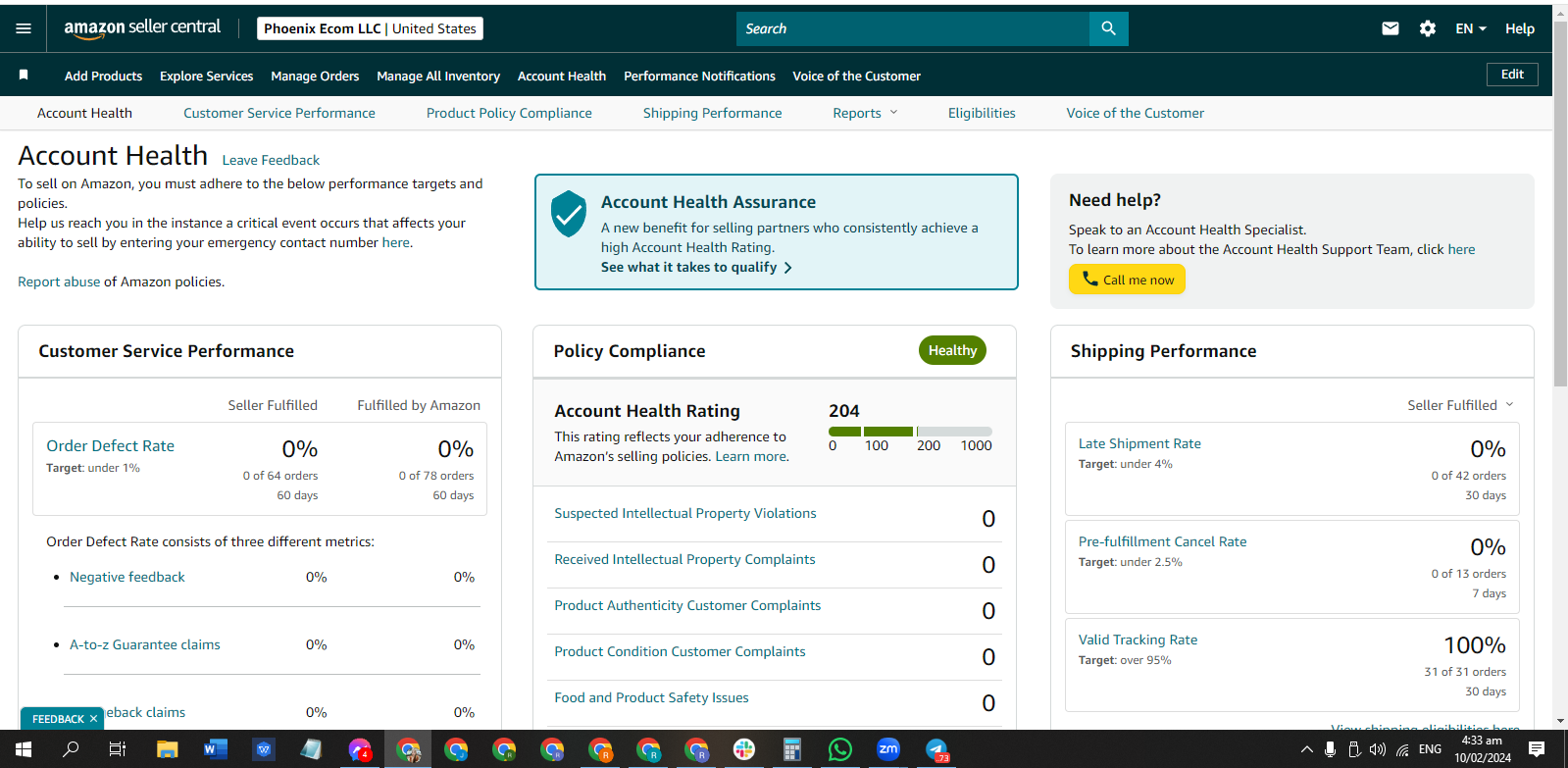Image resolution: width=1568 pixels, height=768 pixels.
Task: Show hidden system tray icons chevron
Action: pos(1306,749)
